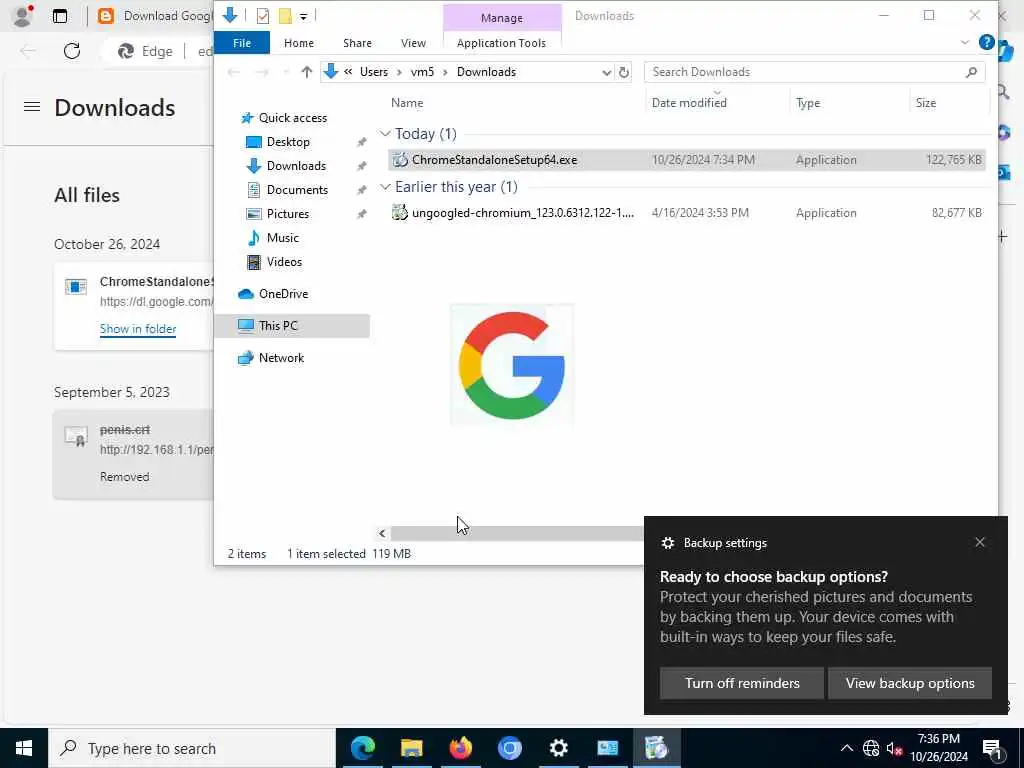Open Customize Quick Access Toolbar dropdown

click(304, 16)
